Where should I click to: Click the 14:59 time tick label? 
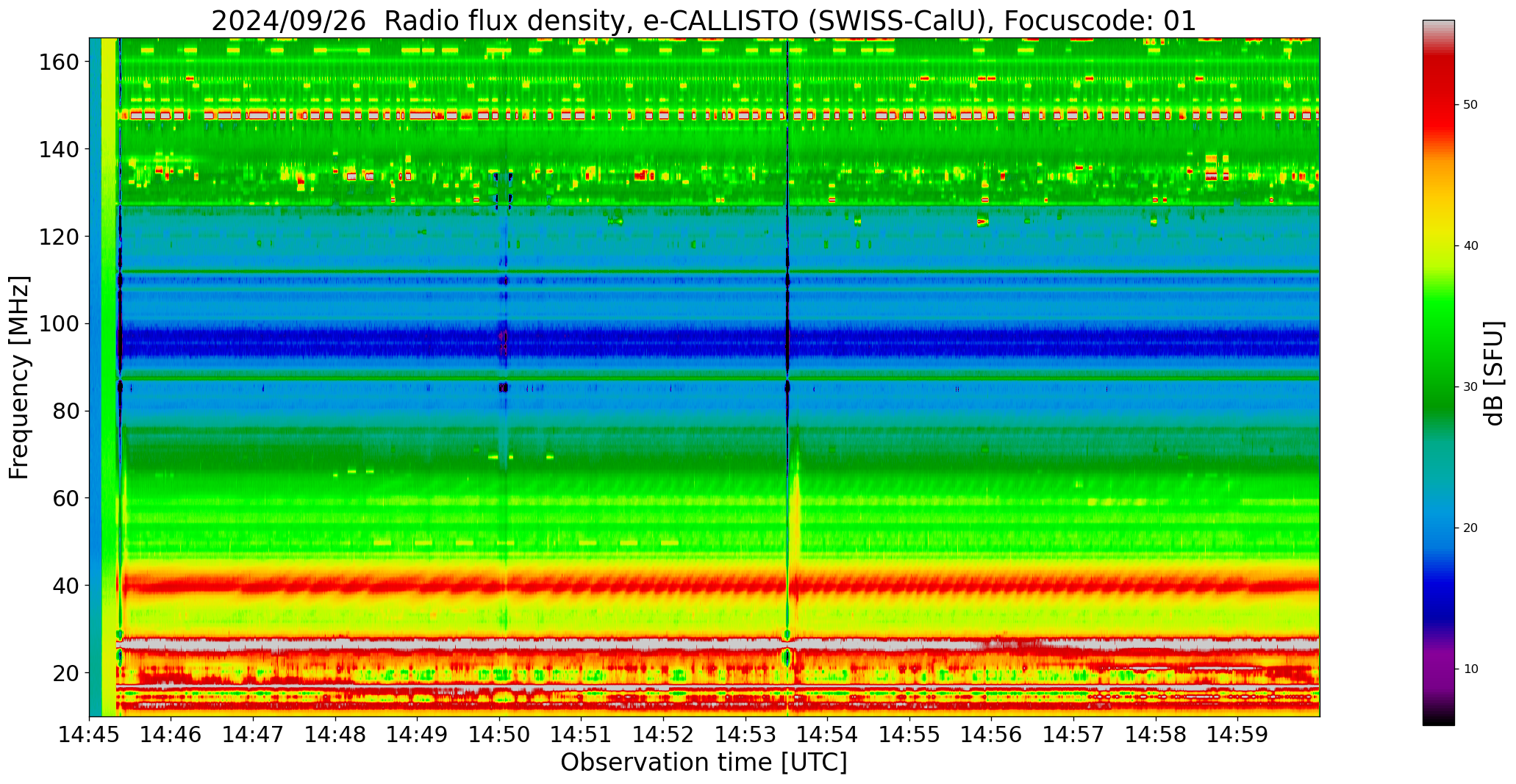click(x=1237, y=734)
